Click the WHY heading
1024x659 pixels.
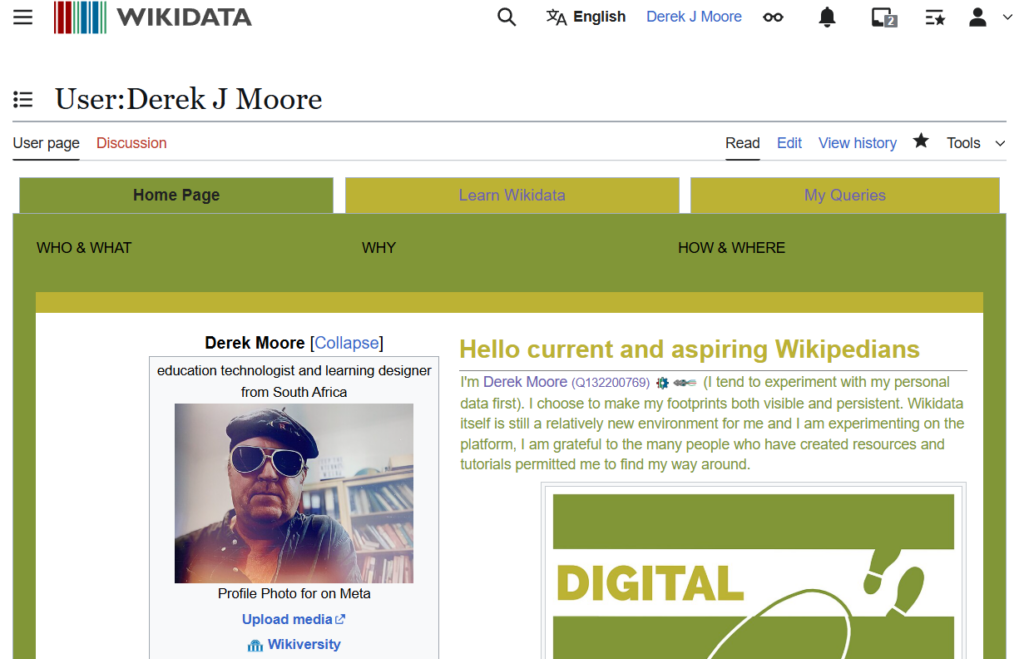(x=379, y=248)
